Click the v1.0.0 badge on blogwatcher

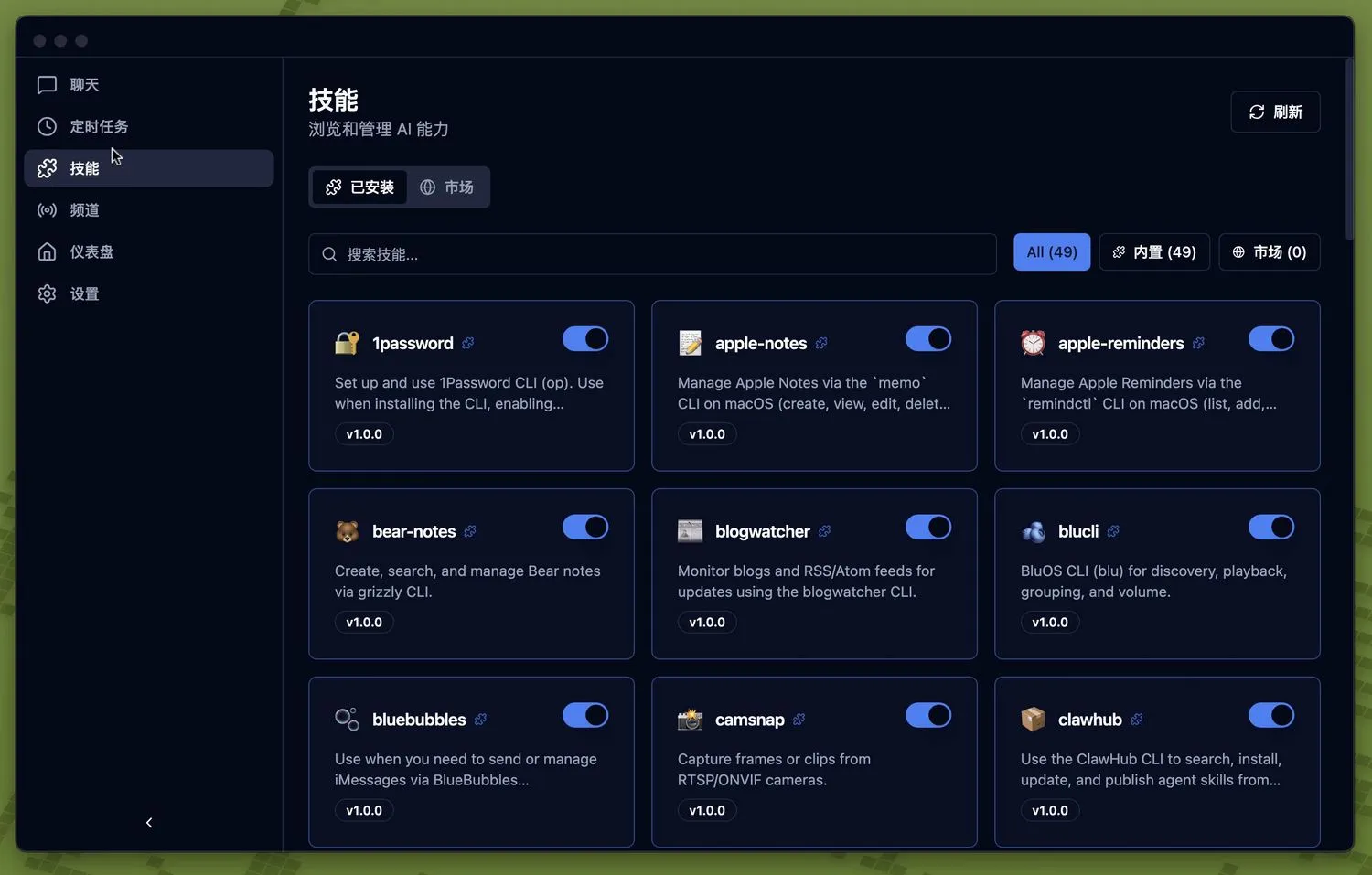point(707,623)
